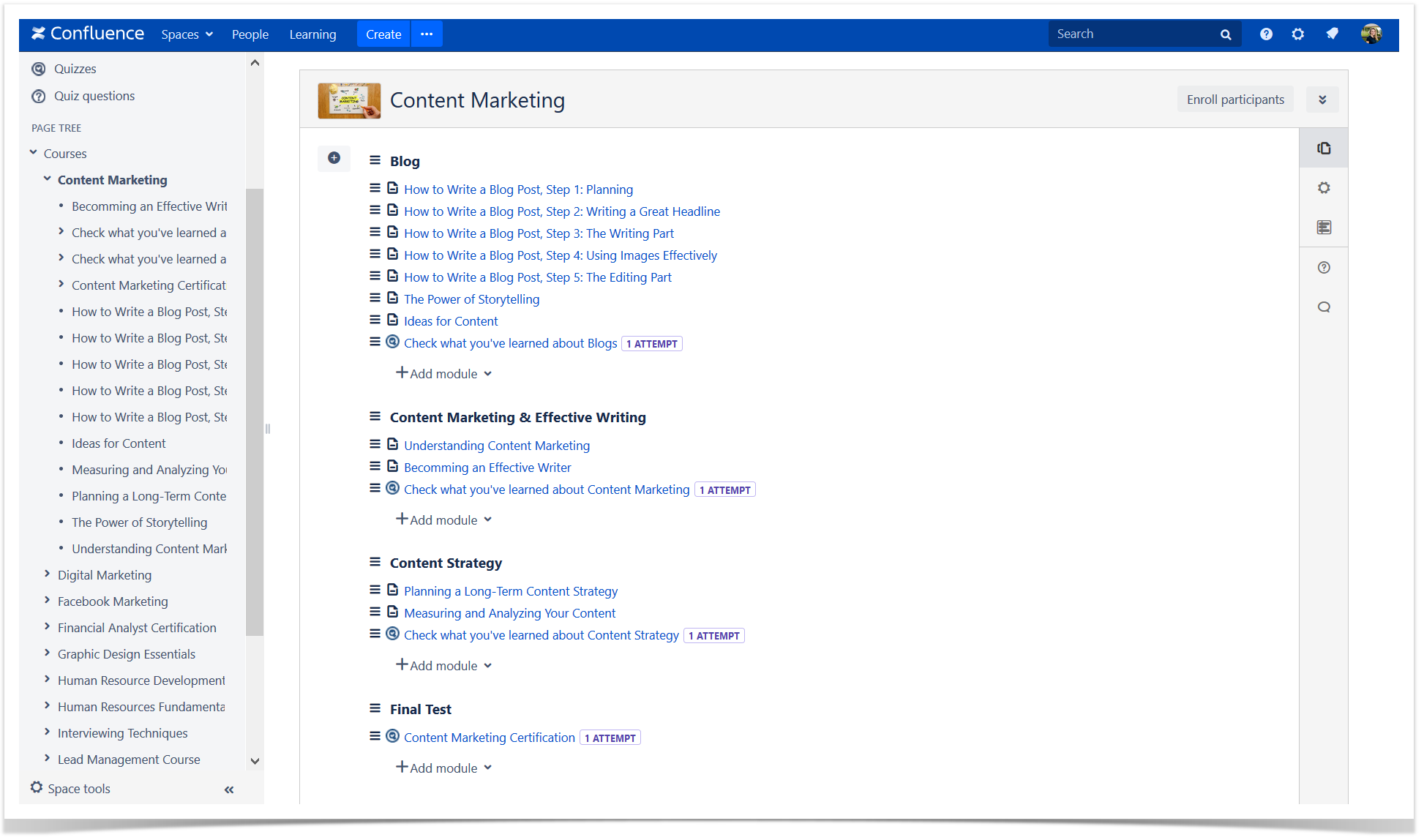
Task: Select Interviewing Techniques in page tree
Action: point(122,733)
